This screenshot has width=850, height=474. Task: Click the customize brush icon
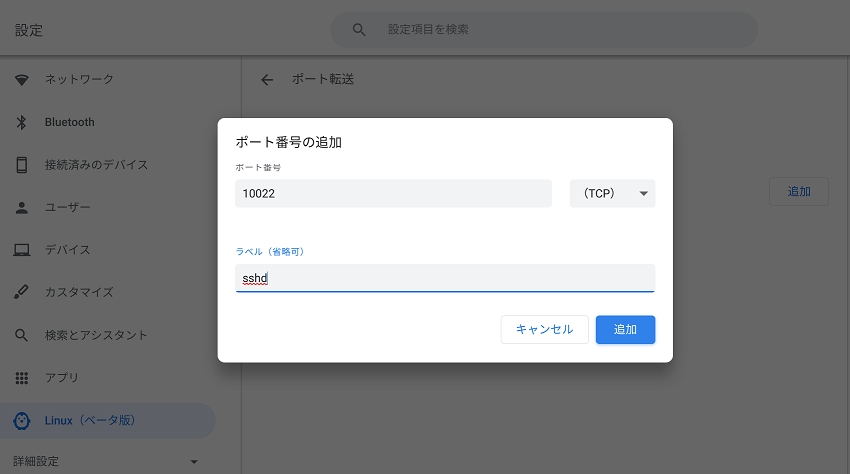pyautogui.click(x=22, y=292)
